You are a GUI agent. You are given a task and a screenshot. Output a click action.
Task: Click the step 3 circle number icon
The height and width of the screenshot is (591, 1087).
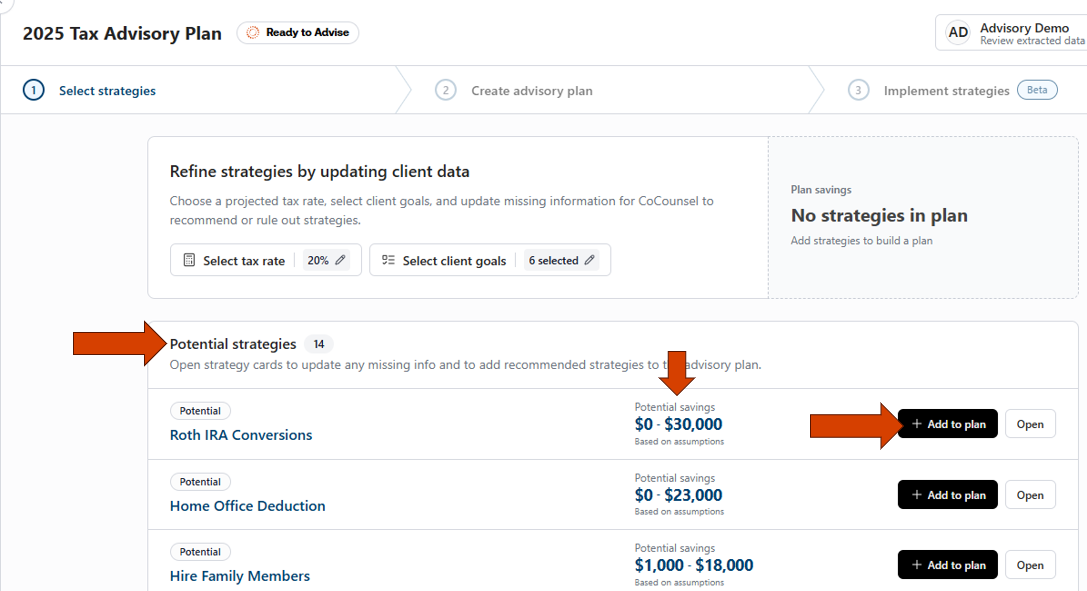click(x=858, y=90)
